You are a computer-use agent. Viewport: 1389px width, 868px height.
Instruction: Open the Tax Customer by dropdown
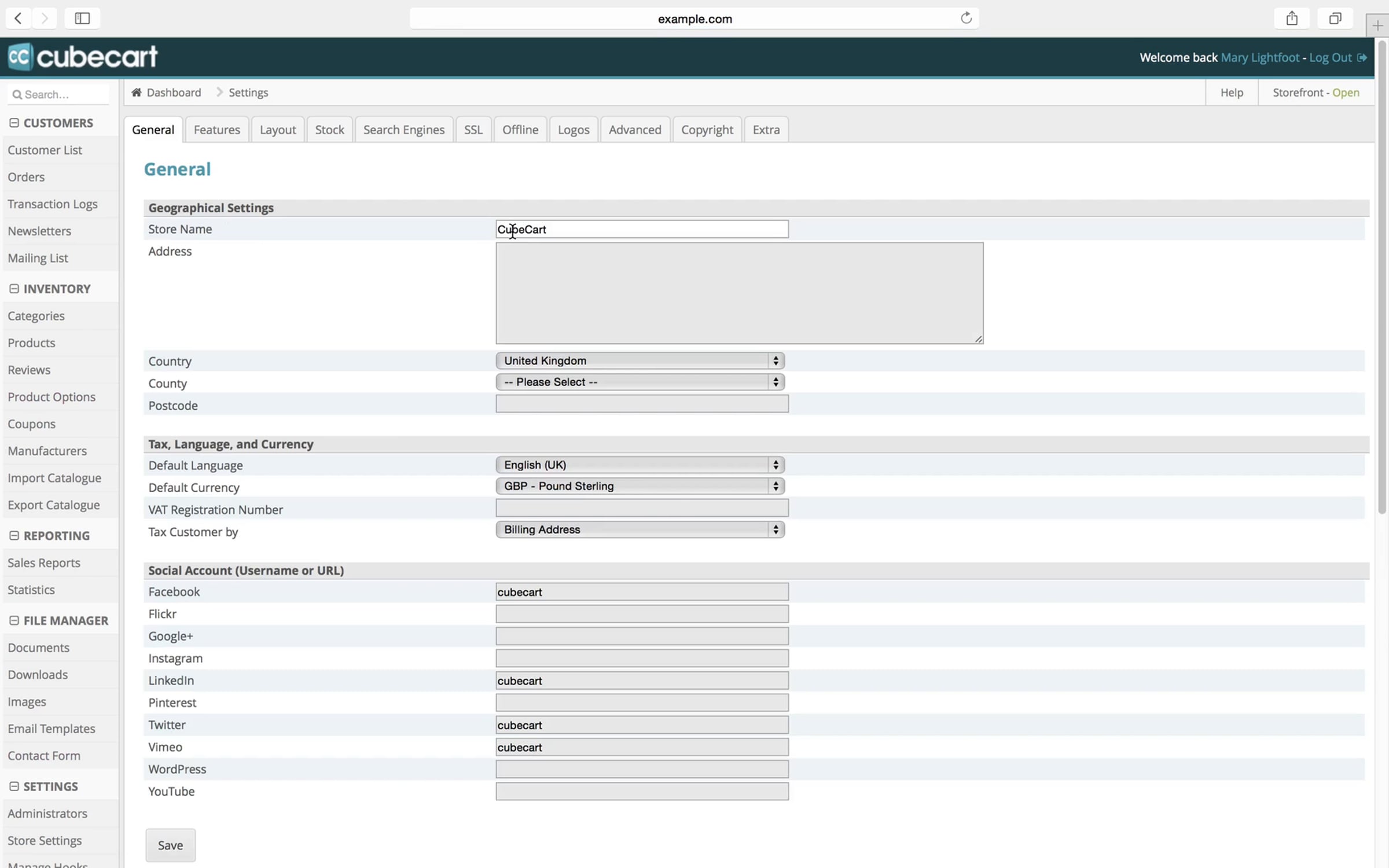point(640,529)
